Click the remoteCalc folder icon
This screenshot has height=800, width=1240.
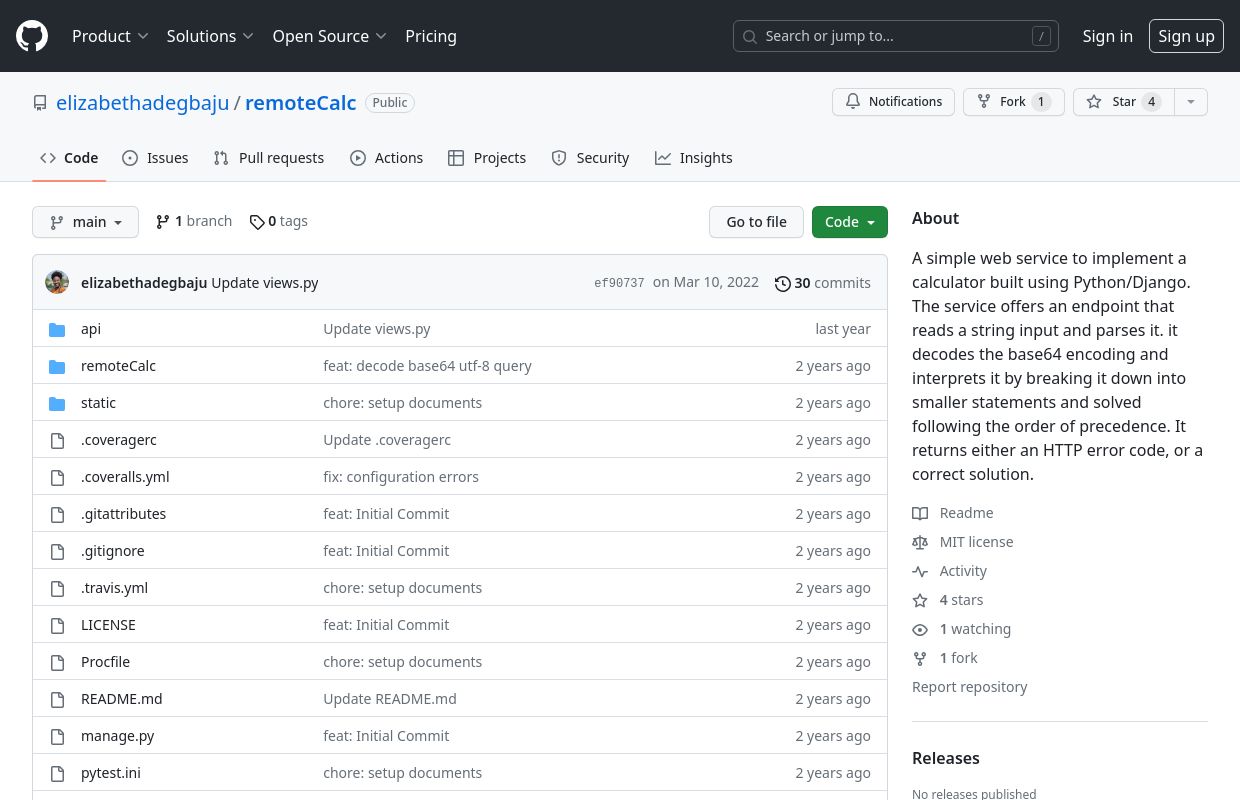coord(57,366)
